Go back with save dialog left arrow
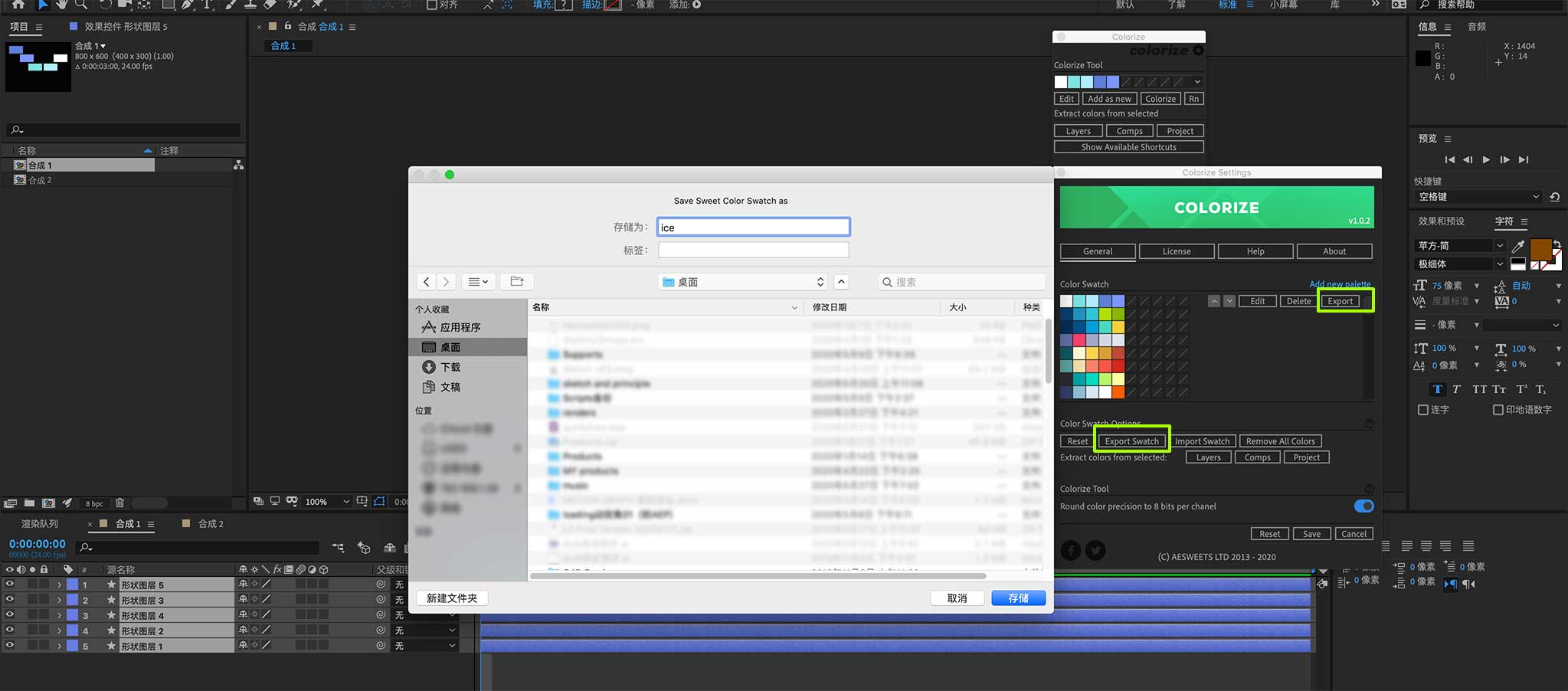The image size is (1568, 691). [427, 281]
